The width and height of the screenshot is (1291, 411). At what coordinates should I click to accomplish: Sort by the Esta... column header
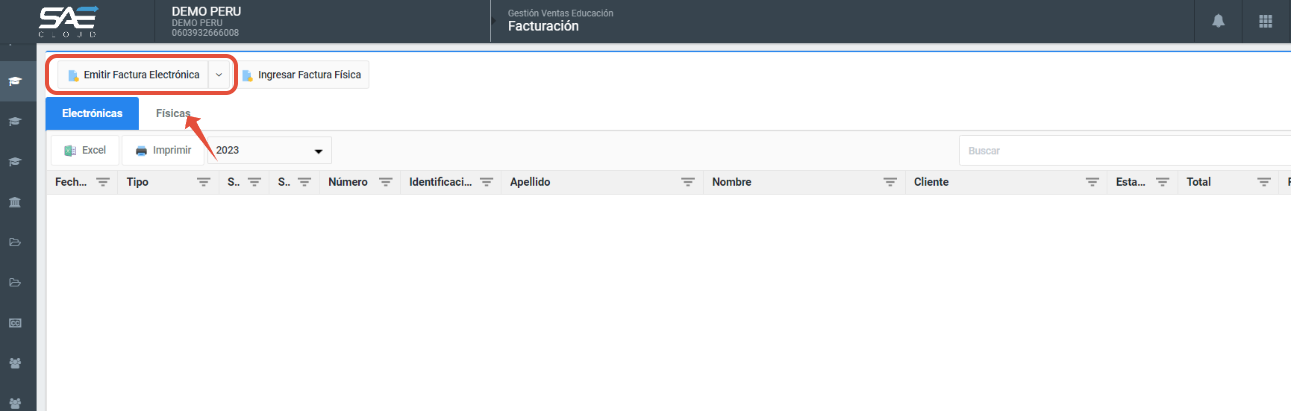(x=1131, y=182)
